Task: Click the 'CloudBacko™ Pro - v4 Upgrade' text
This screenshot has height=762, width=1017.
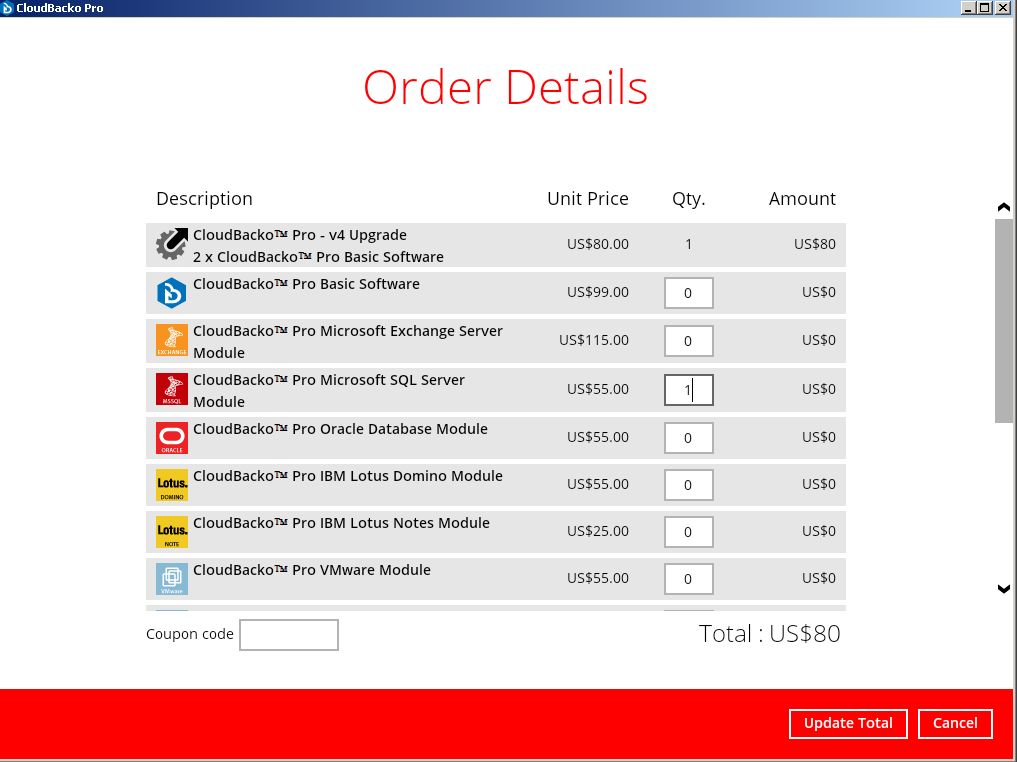Action: 300,235
